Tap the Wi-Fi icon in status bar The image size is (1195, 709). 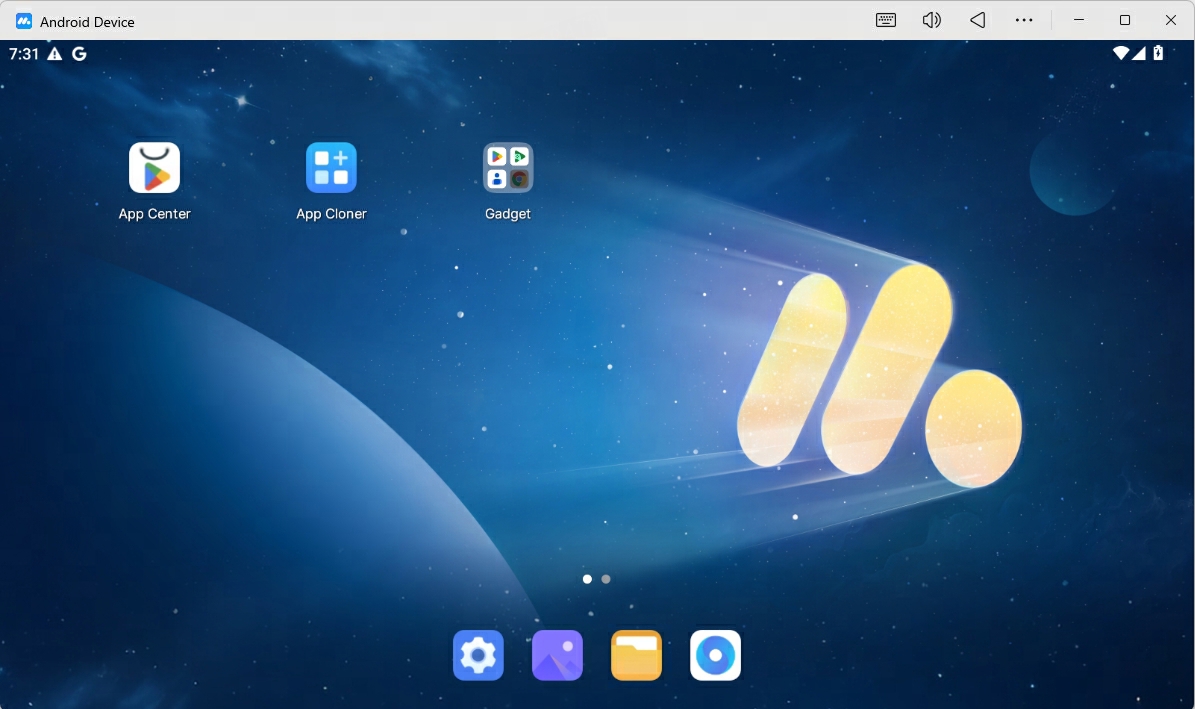click(x=1121, y=53)
